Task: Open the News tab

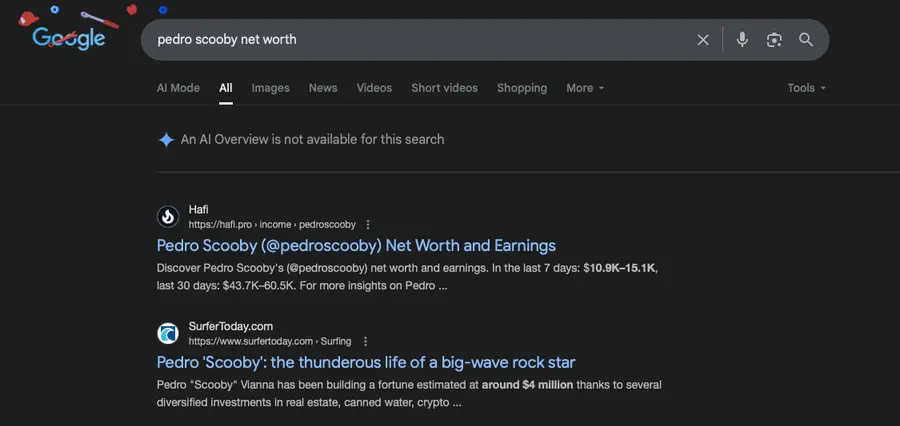Action: pos(323,88)
